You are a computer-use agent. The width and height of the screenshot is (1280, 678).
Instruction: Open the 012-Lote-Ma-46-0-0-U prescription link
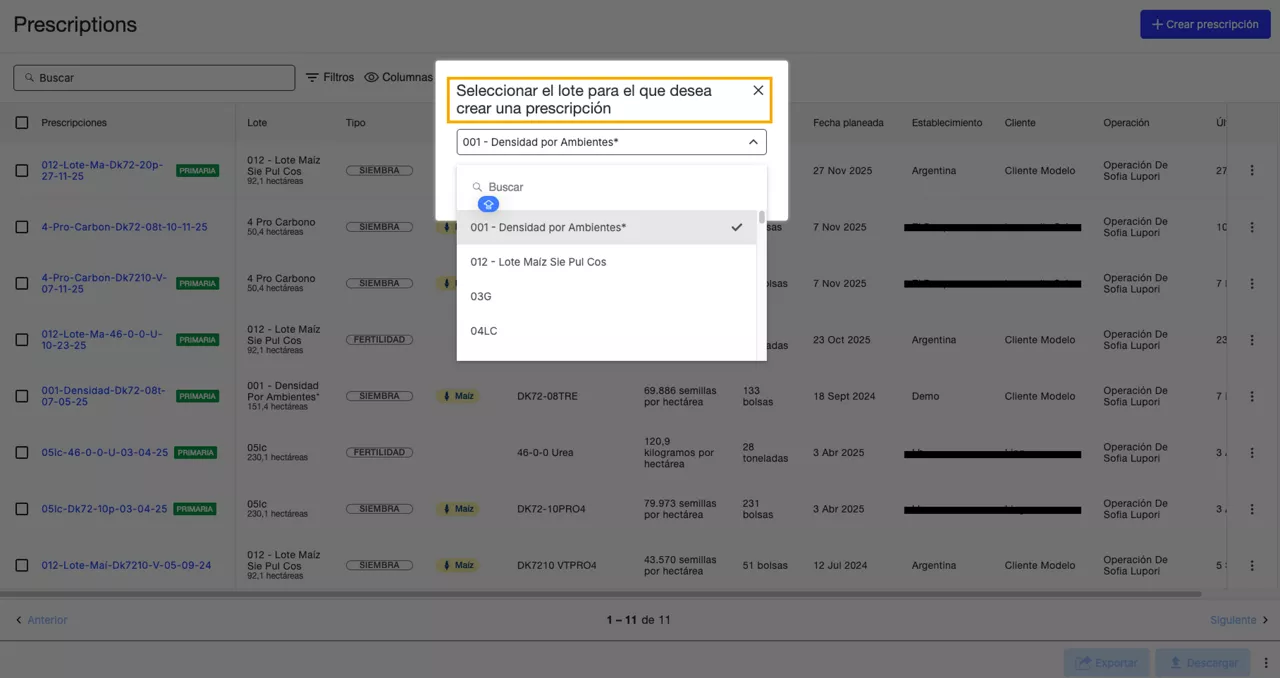pos(101,339)
